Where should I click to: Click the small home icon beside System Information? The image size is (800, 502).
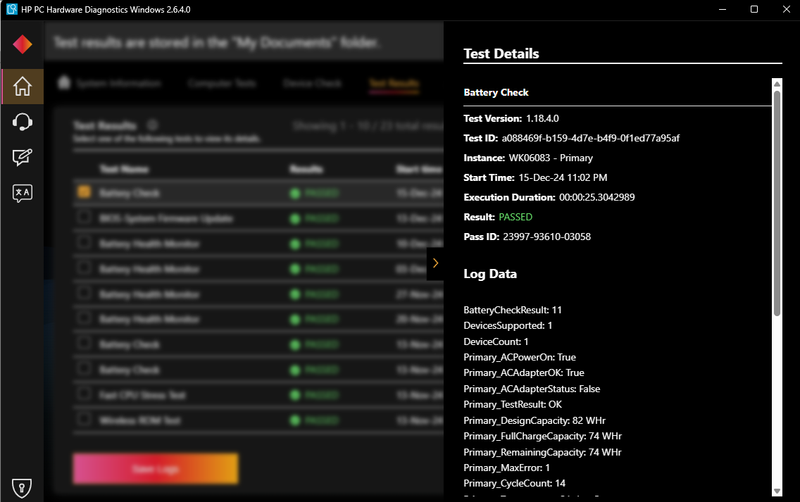coord(64,82)
